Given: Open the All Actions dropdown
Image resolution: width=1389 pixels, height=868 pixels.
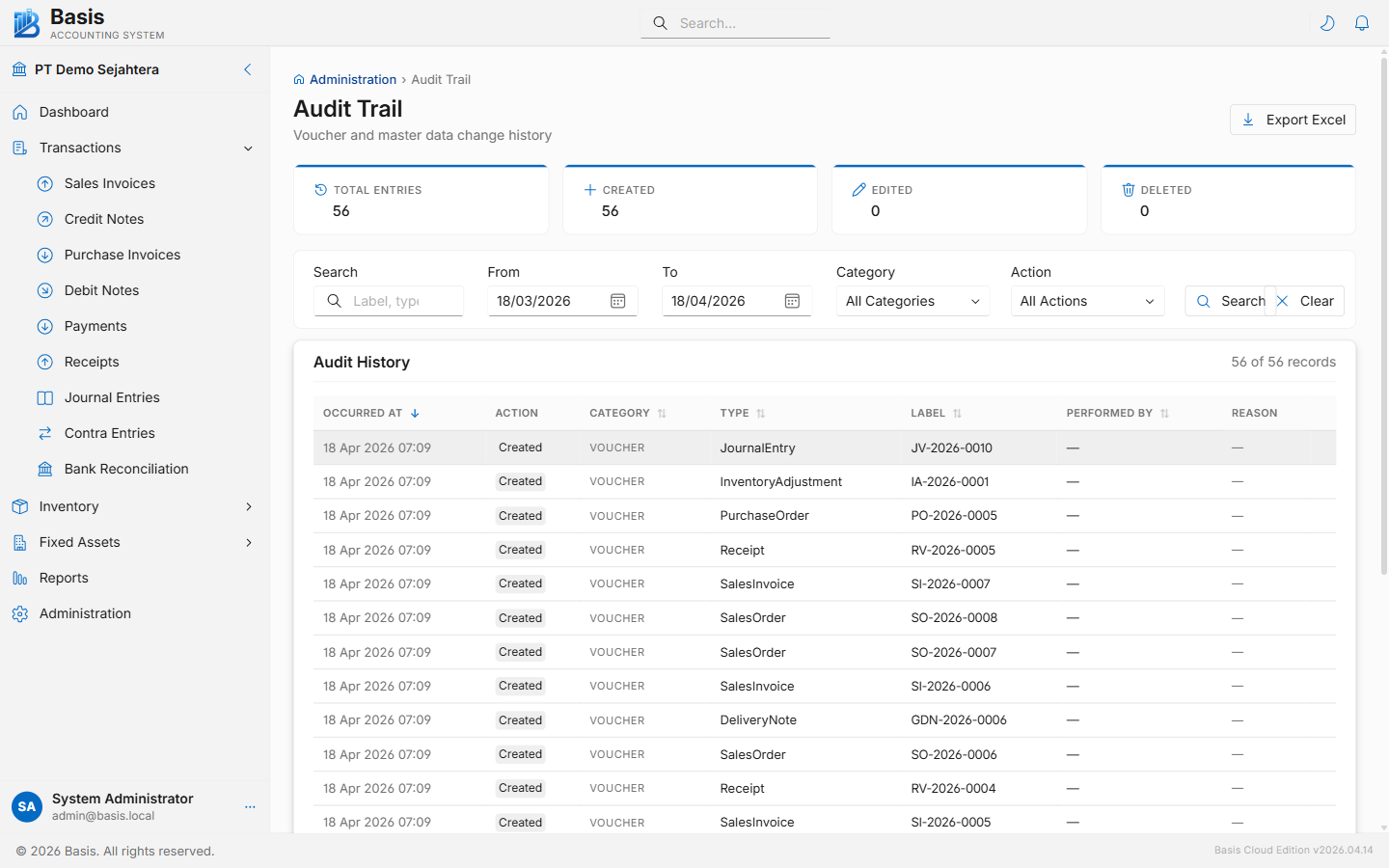Looking at the screenshot, I should (x=1087, y=301).
